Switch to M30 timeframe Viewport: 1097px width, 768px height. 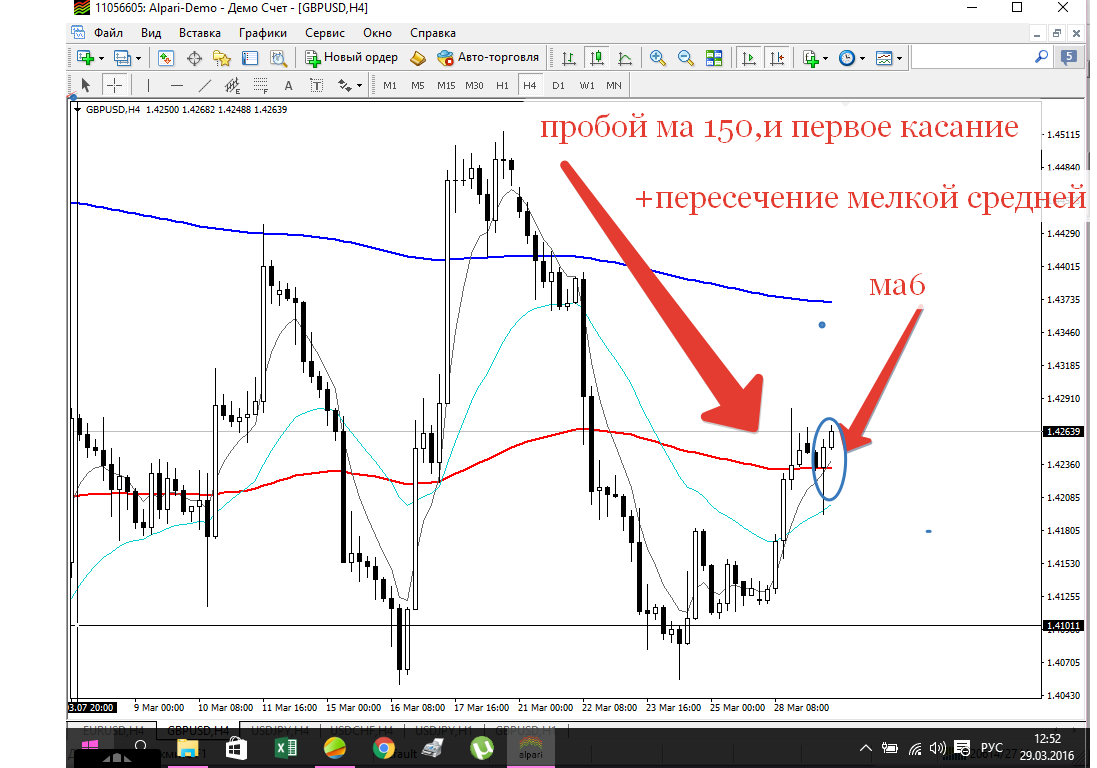(474, 85)
